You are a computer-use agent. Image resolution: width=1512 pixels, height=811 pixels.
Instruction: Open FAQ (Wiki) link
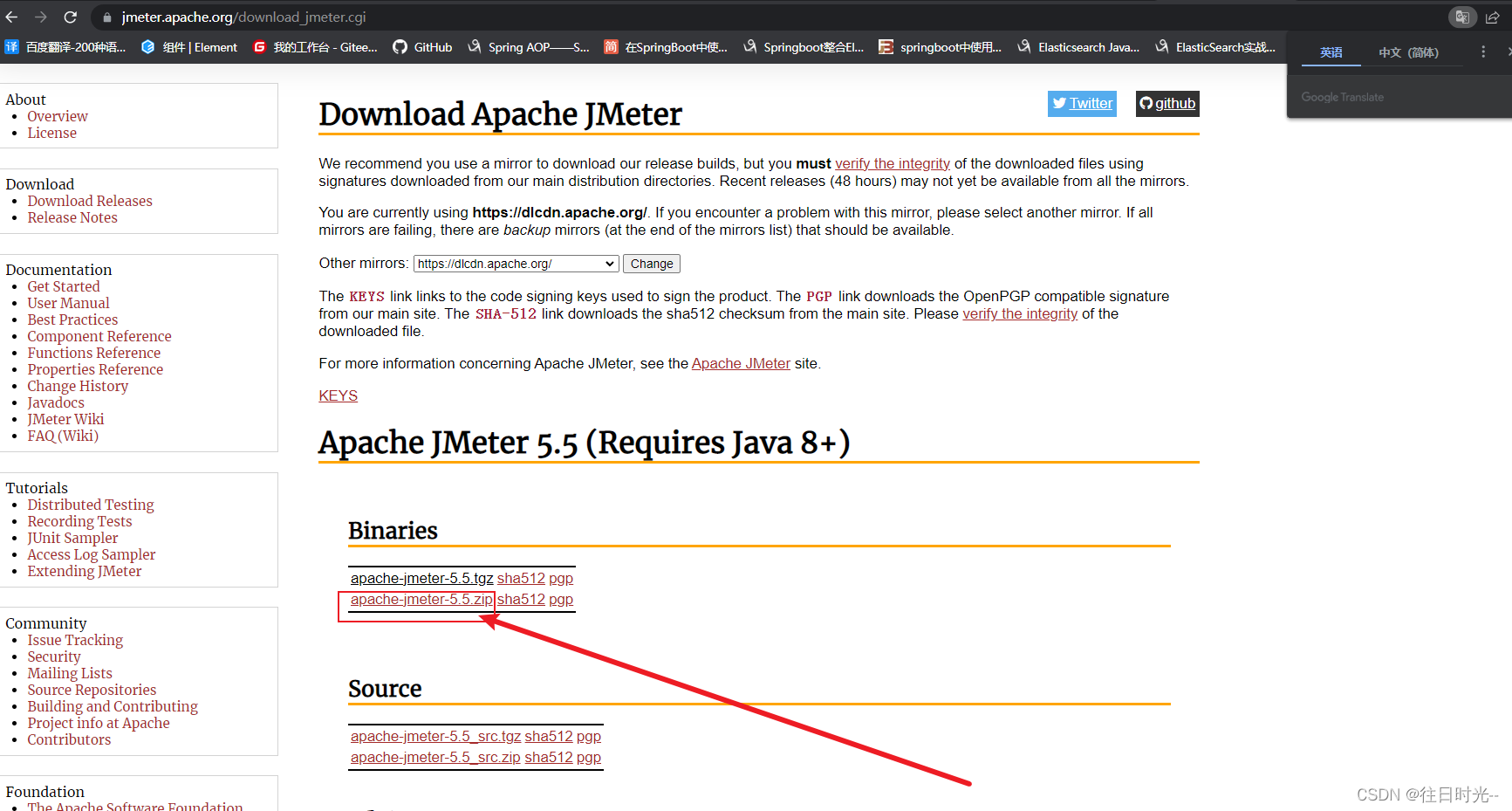[x=63, y=436]
